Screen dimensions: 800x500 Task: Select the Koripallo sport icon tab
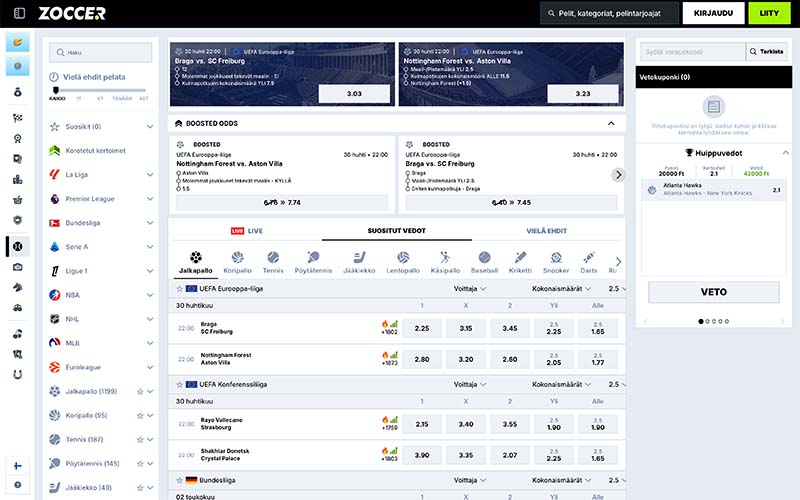[x=238, y=263]
